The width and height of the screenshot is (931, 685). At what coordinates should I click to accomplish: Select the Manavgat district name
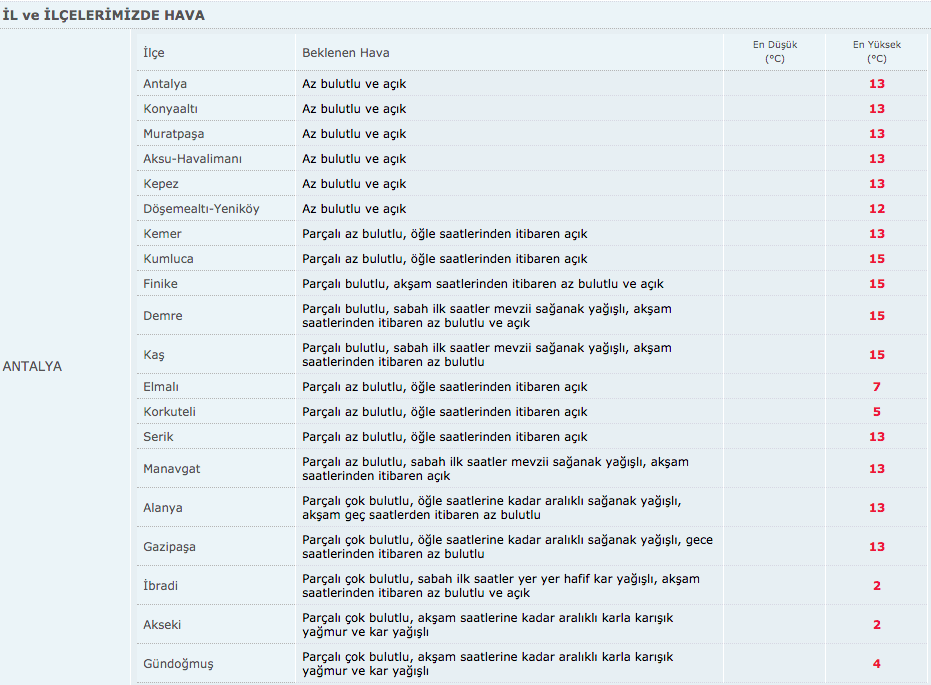coord(172,468)
